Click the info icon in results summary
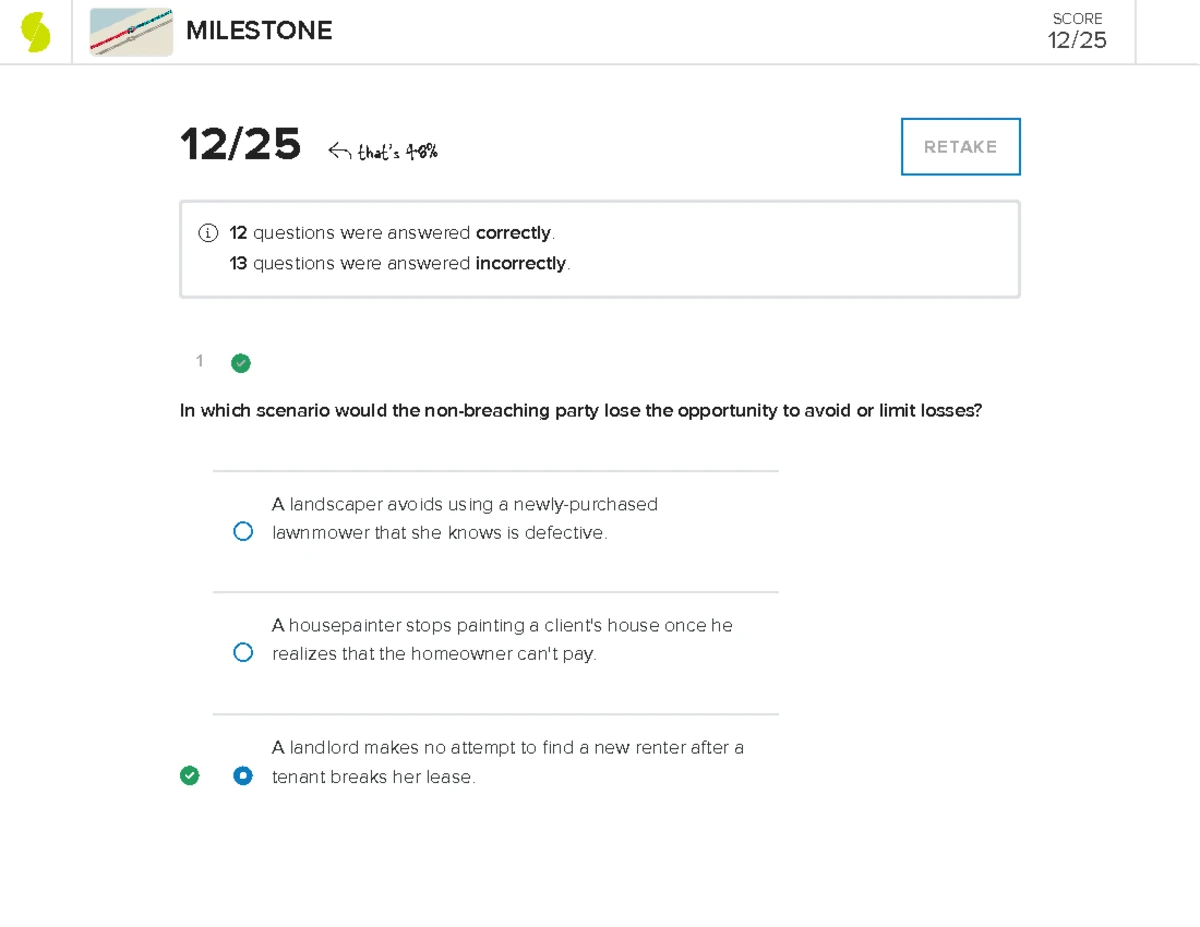 pos(208,233)
